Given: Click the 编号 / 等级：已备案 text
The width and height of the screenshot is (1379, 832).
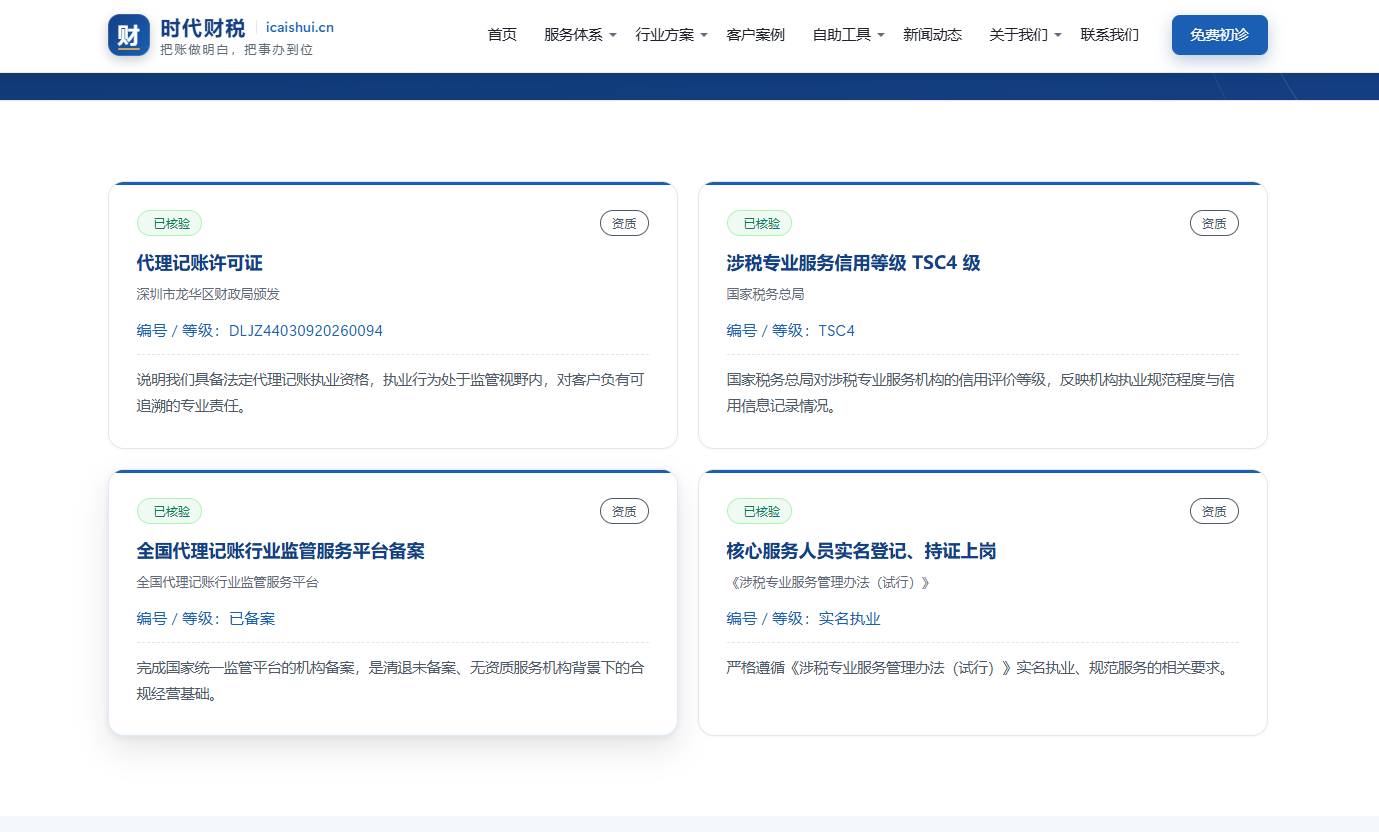Looking at the screenshot, I should click(x=206, y=619).
